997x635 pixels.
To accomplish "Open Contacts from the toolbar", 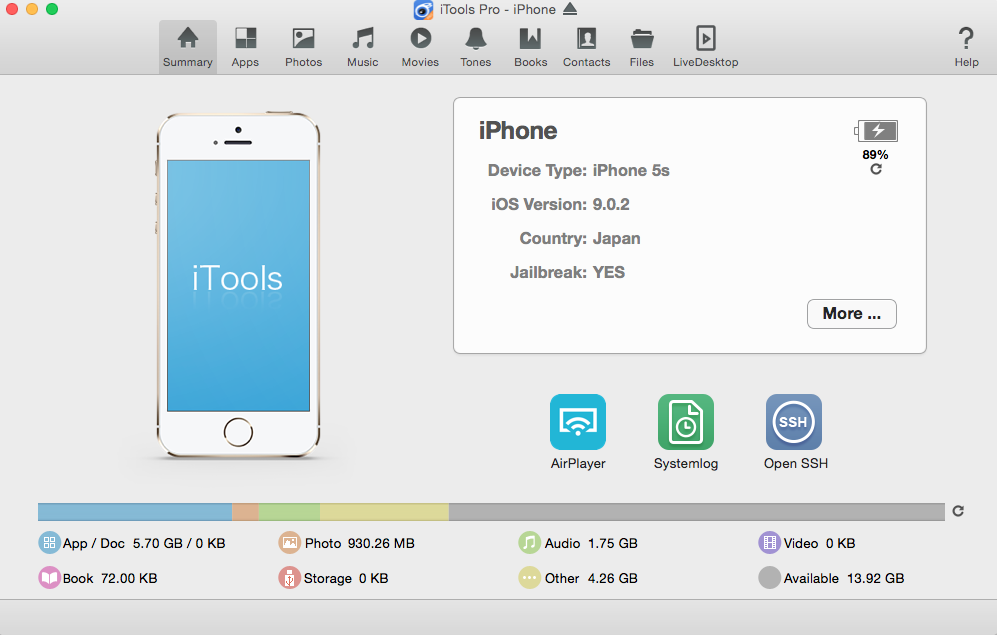I will (586, 47).
